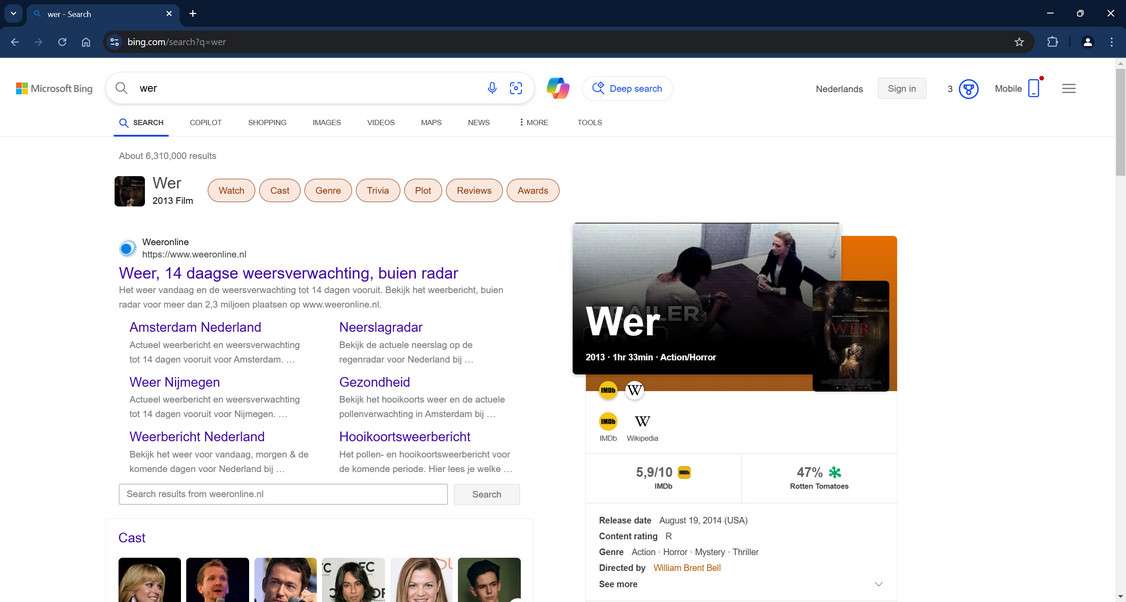Viewport: 1126px width, 602px height.
Task: Open the Microsoft Rewards trophy icon
Action: pos(966,88)
